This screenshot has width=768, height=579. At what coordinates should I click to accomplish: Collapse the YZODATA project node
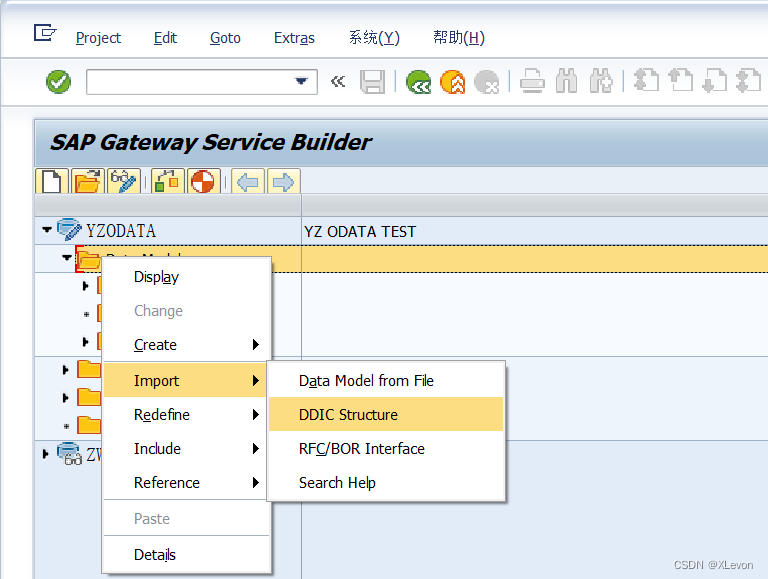47,229
